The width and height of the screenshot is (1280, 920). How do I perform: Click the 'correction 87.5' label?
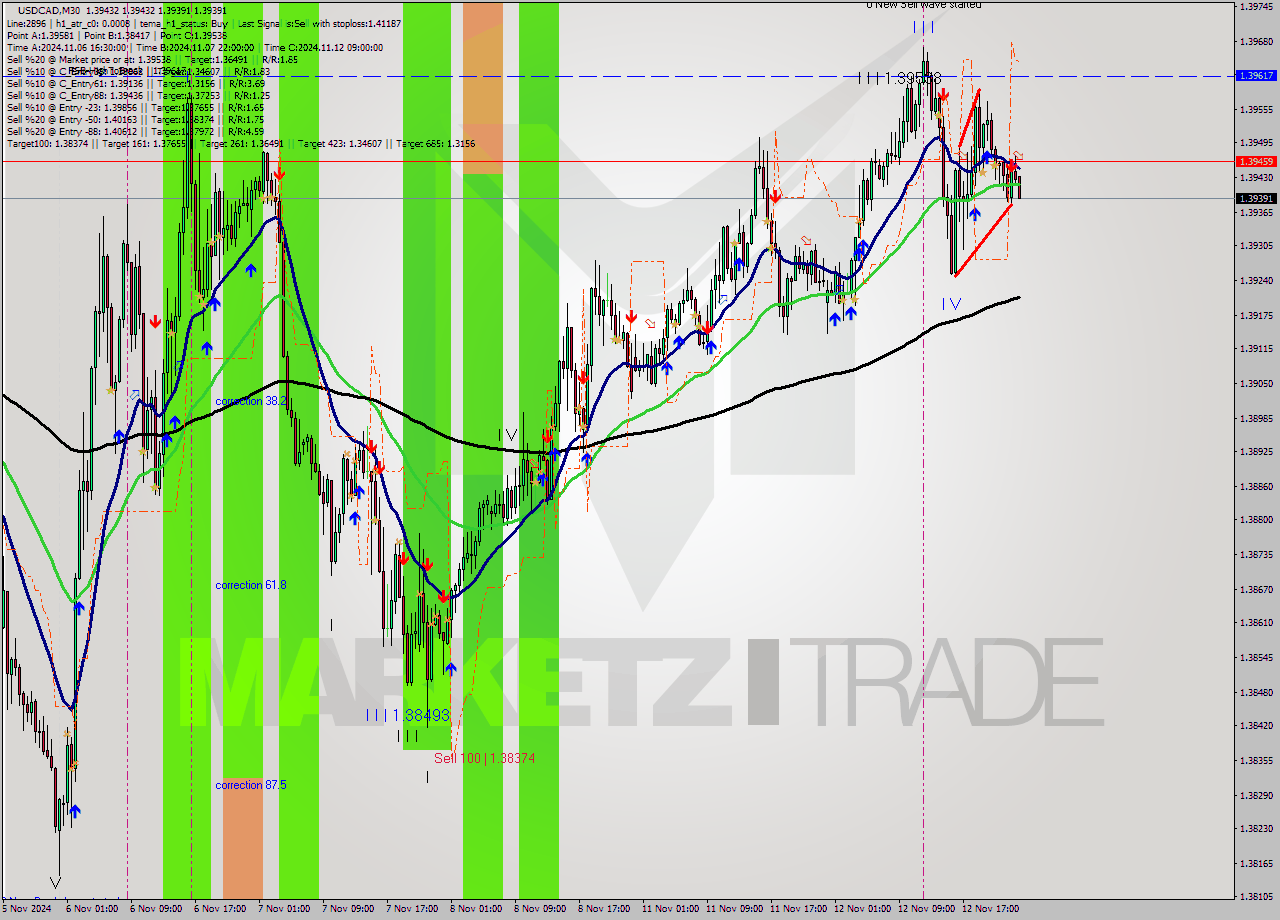251,785
